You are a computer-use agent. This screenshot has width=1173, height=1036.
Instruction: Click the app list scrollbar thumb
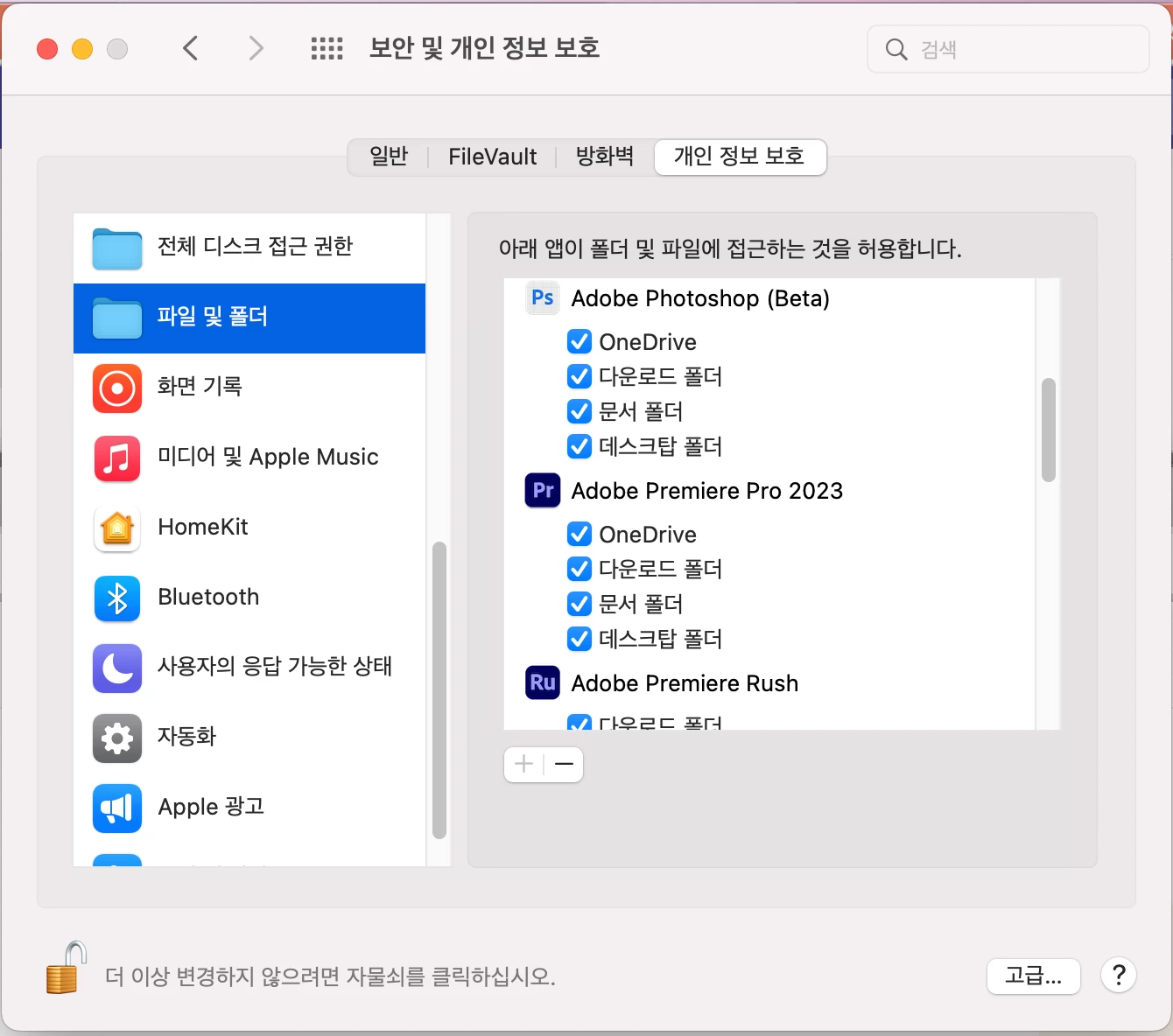pyautogui.click(x=1049, y=430)
